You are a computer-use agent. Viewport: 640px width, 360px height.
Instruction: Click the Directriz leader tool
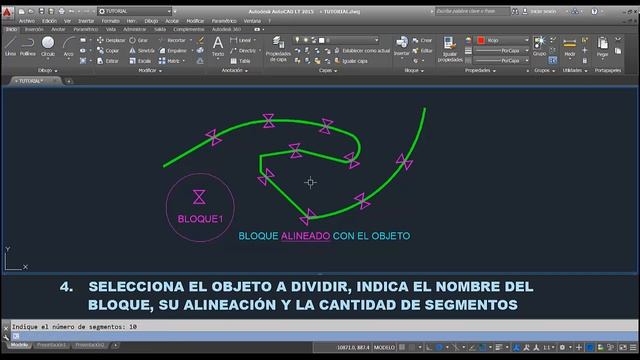243,51
